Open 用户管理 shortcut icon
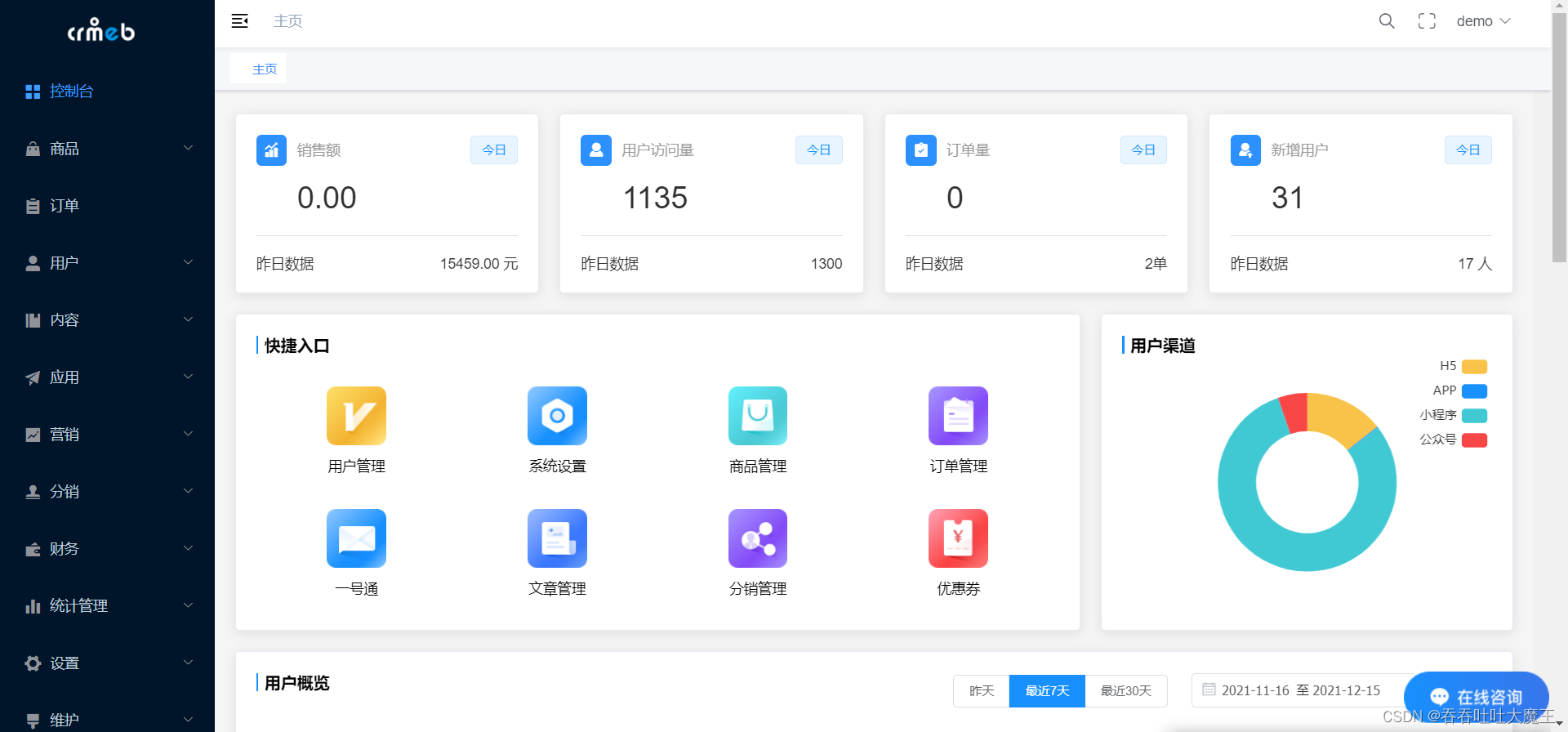This screenshot has width=1568, height=732. tap(356, 416)
